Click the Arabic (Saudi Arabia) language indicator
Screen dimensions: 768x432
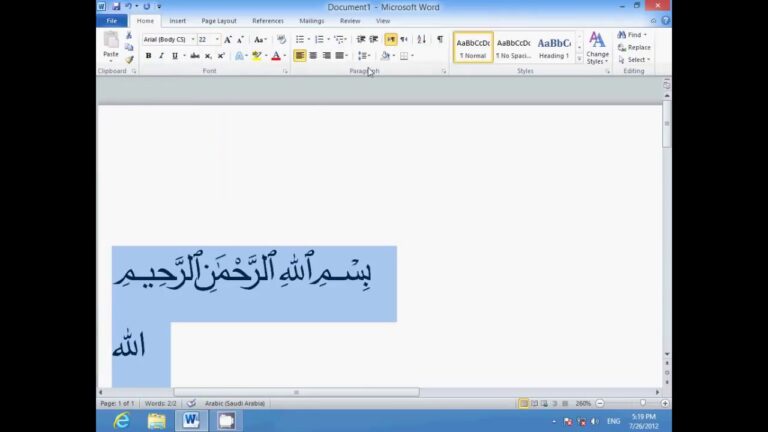(x=235, y=403)
